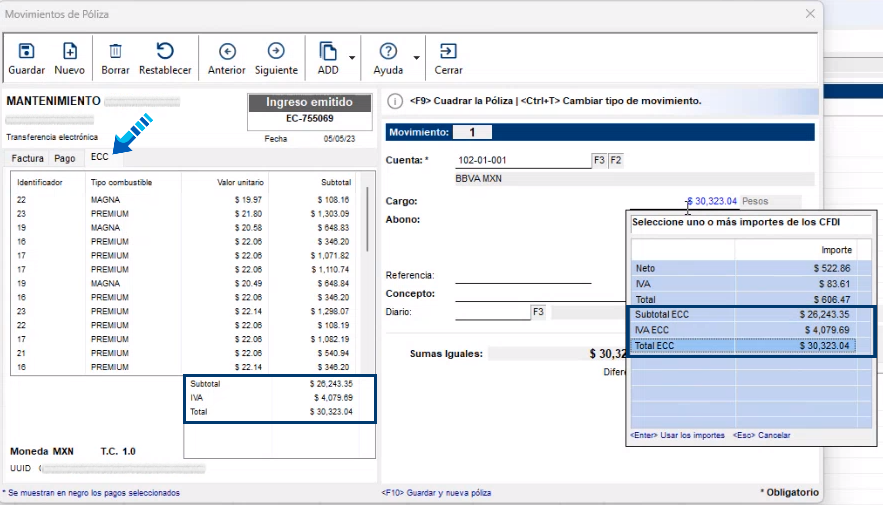This screenshot has width=883, height=505.
Task: Switch to the Pago tab
Action: coord(65,158)
